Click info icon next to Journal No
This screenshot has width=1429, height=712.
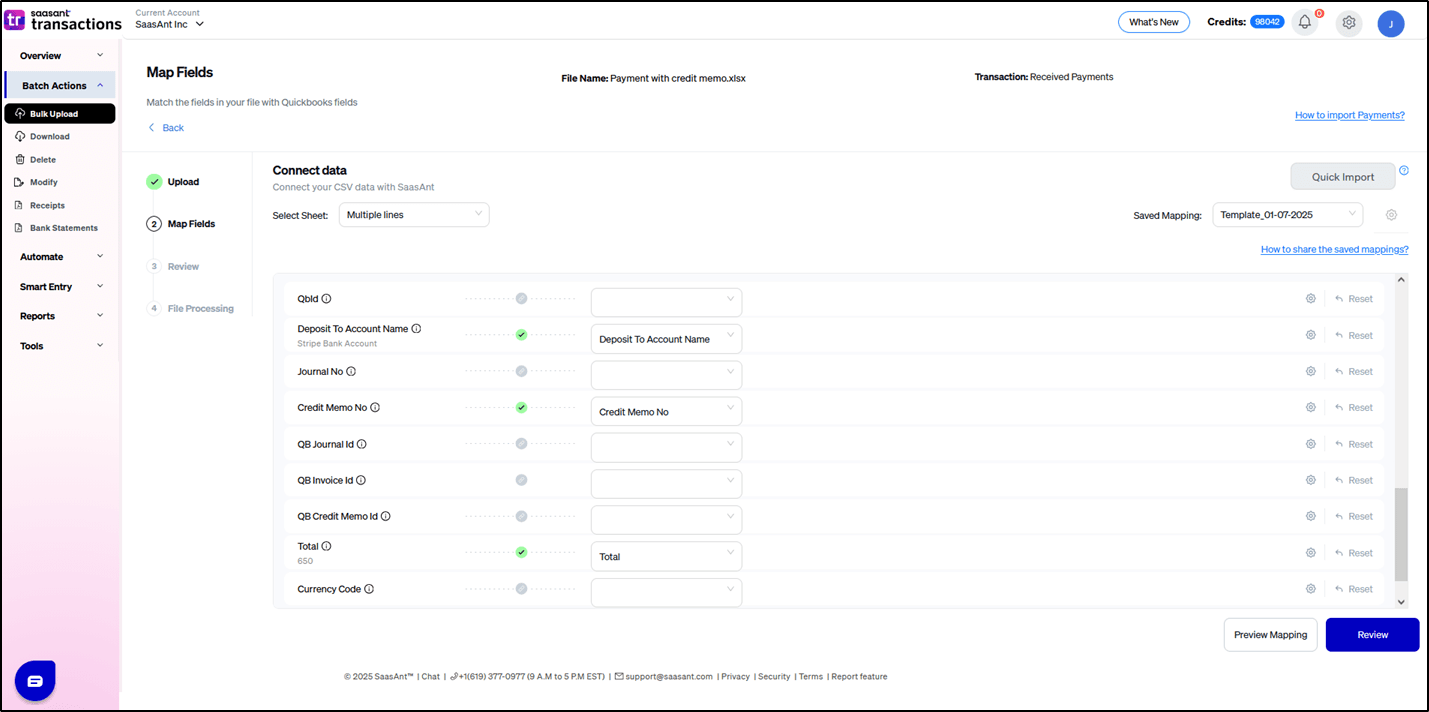(351, 372)
